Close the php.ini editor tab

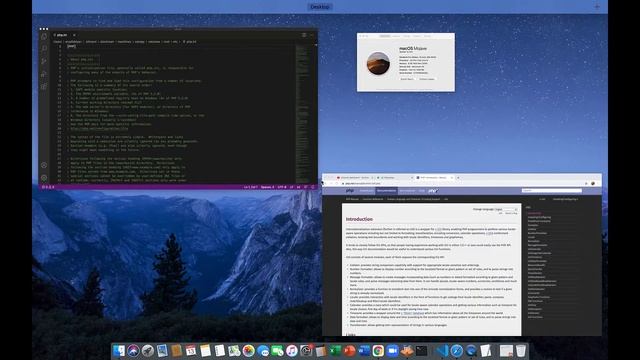(x=74, y=35)
